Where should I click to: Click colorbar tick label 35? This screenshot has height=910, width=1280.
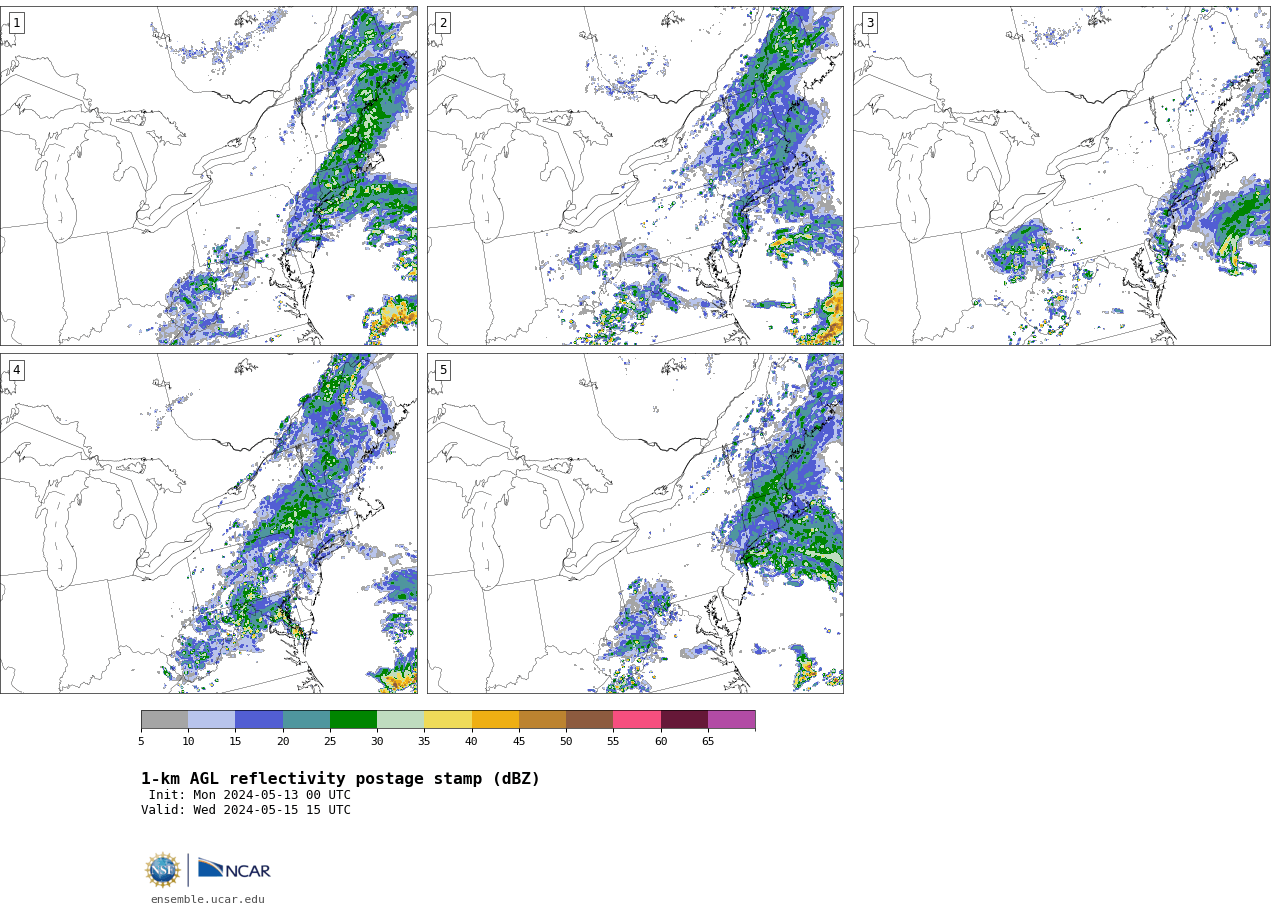click(424, 741)
